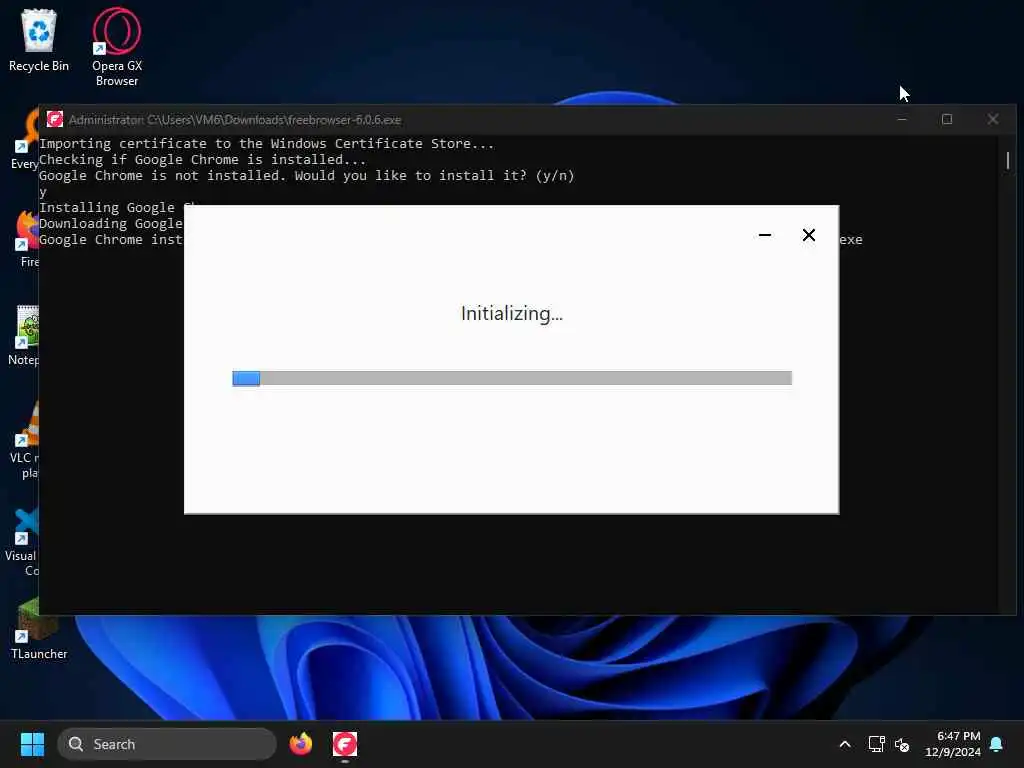Open the network status tray icon
The image size is (1024, 768).
pos(876,744)
